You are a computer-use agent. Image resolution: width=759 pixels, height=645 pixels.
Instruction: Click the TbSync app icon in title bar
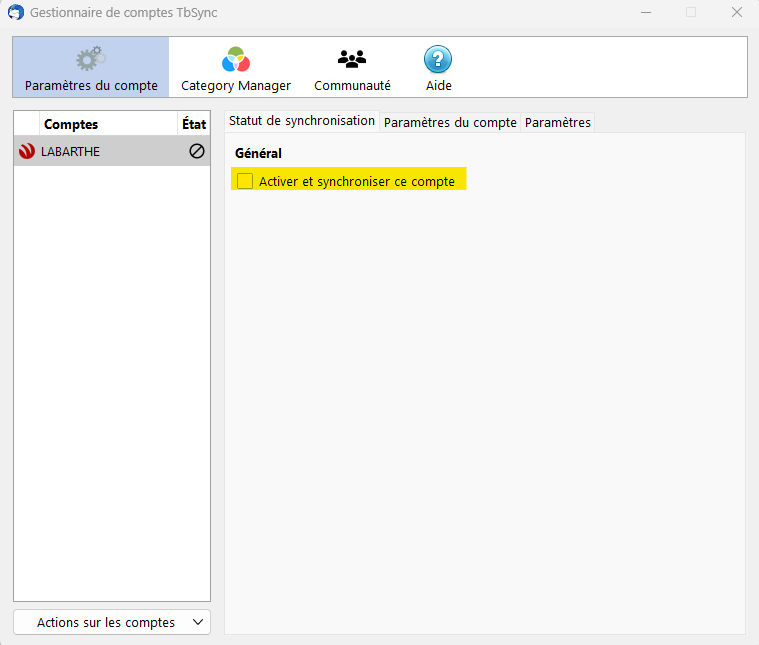click(16, 12)
